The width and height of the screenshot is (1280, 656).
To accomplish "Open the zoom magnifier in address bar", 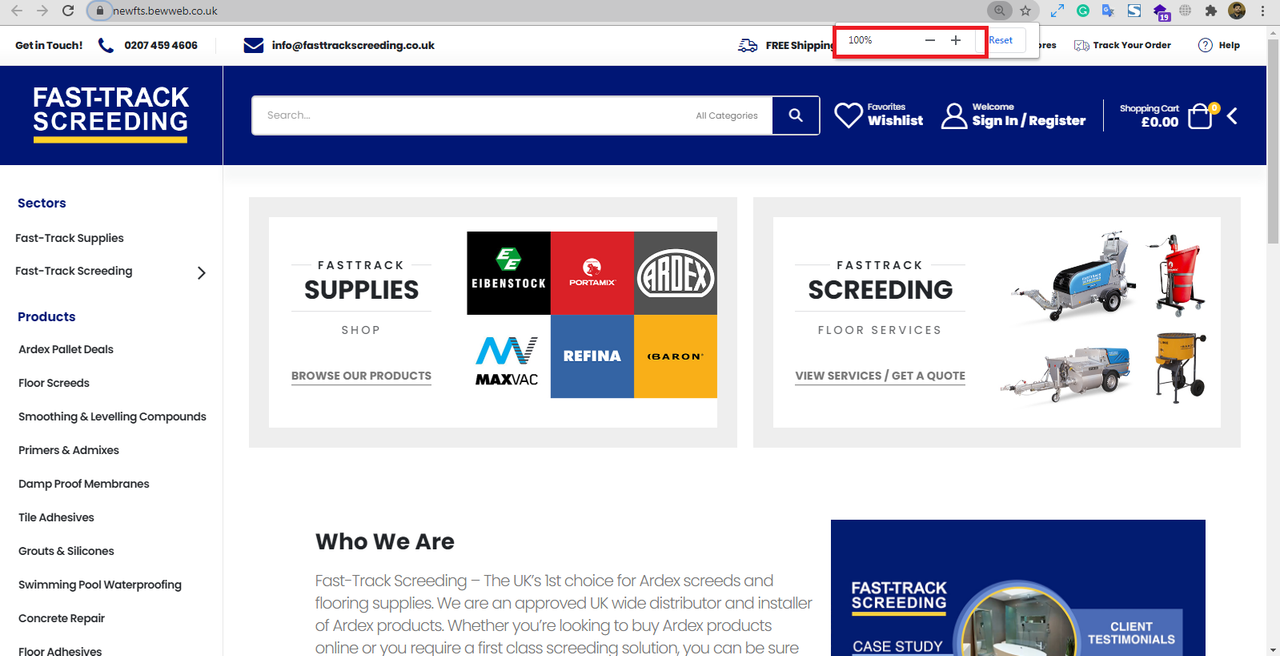I will pos(999,11).
